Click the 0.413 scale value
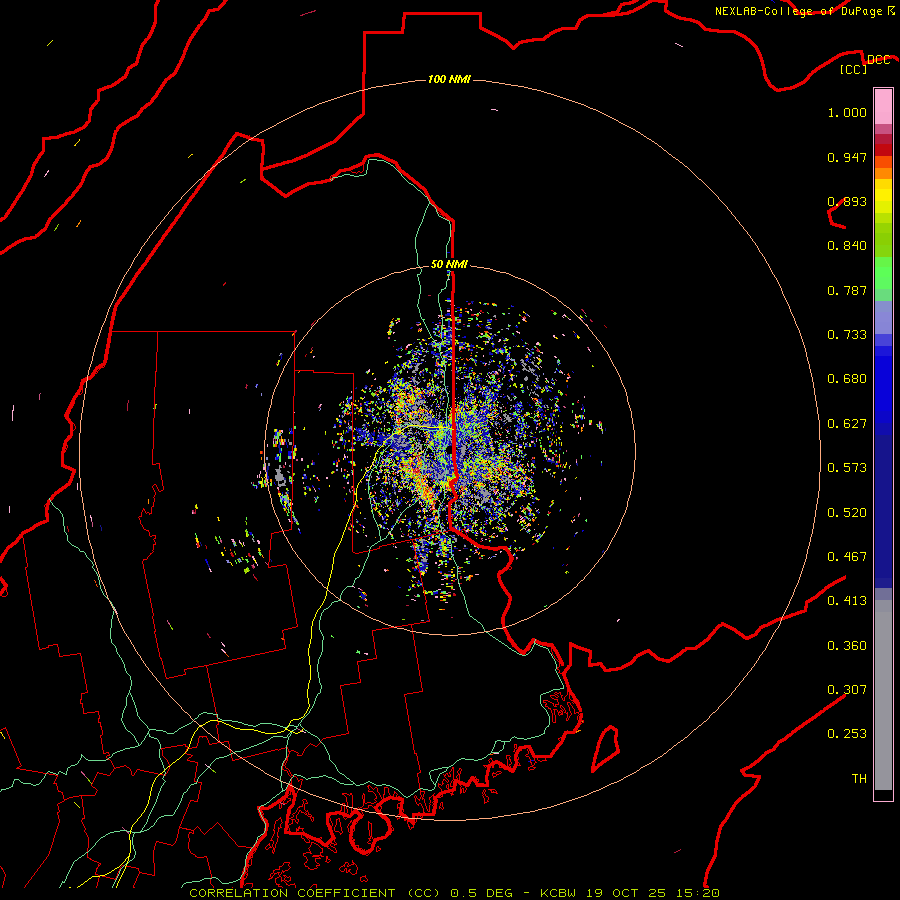Screen dimensions: 900x900 [x=847, y=601]
